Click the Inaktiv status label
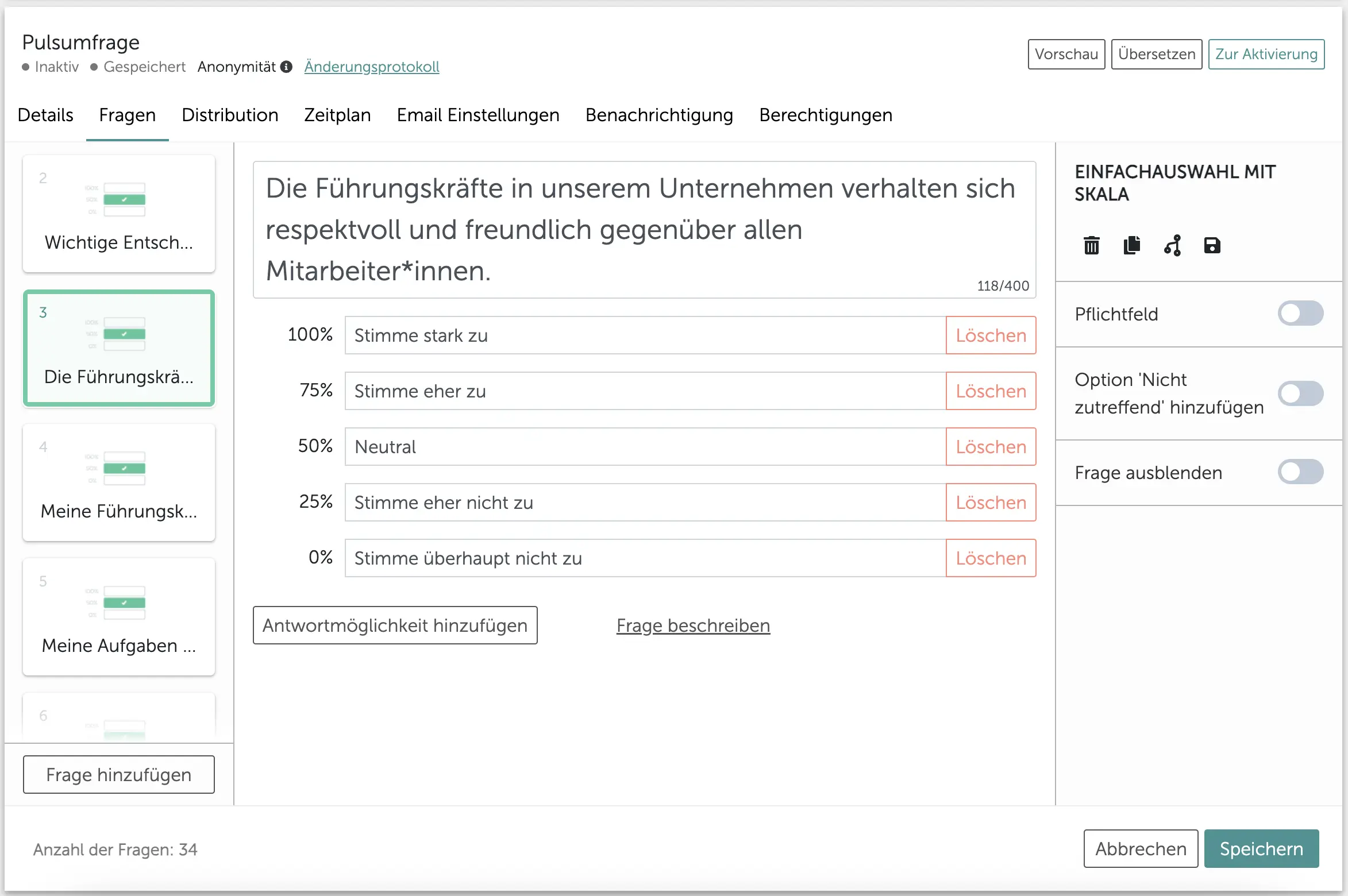 [57, 67]
